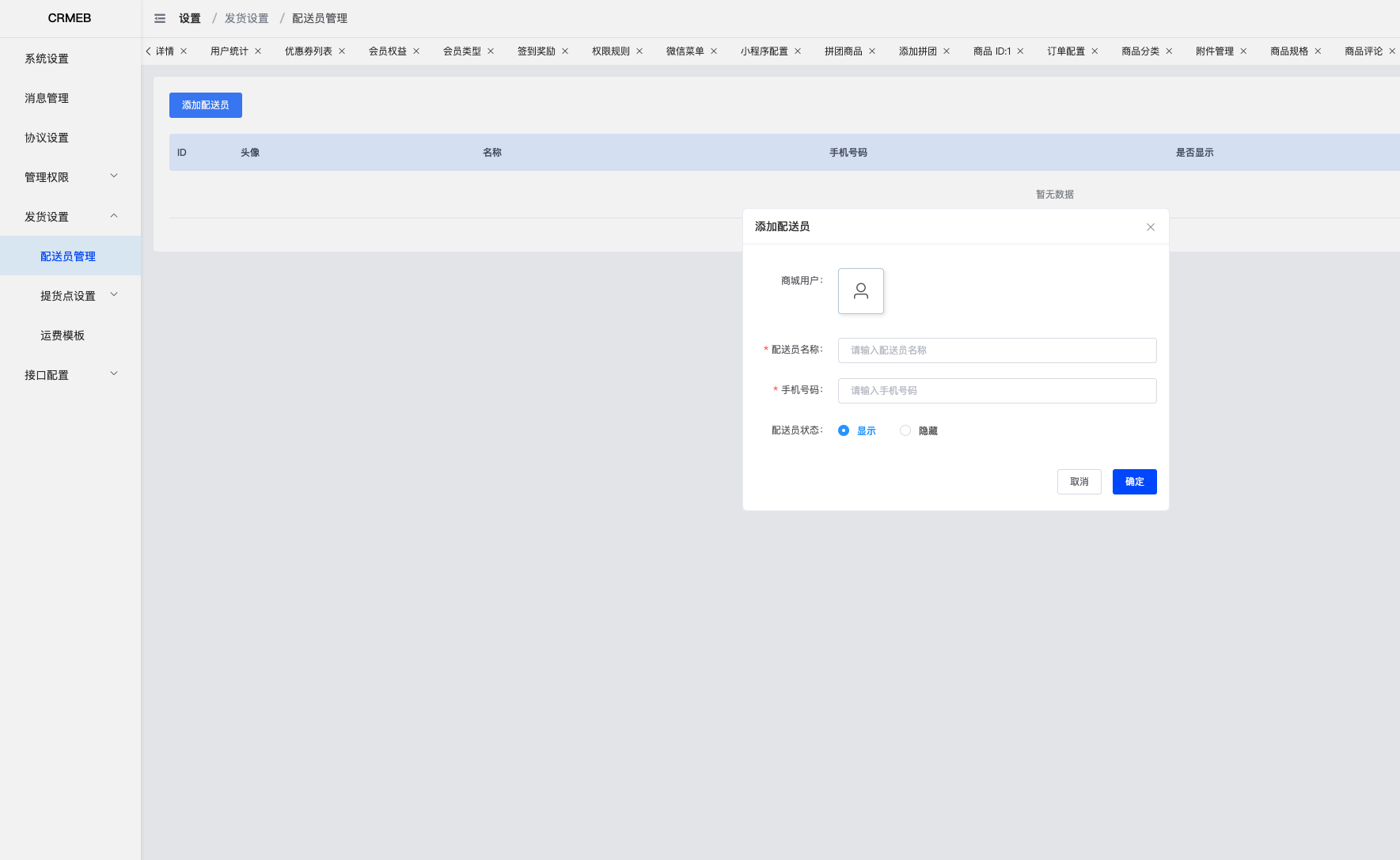This screenshot has height=860, width=1400.
Task: Confirm with the 确定 button
Action: 1135,482
